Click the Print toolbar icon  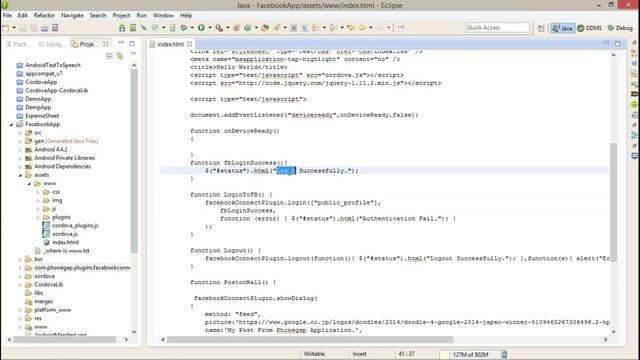click(44, 28)
